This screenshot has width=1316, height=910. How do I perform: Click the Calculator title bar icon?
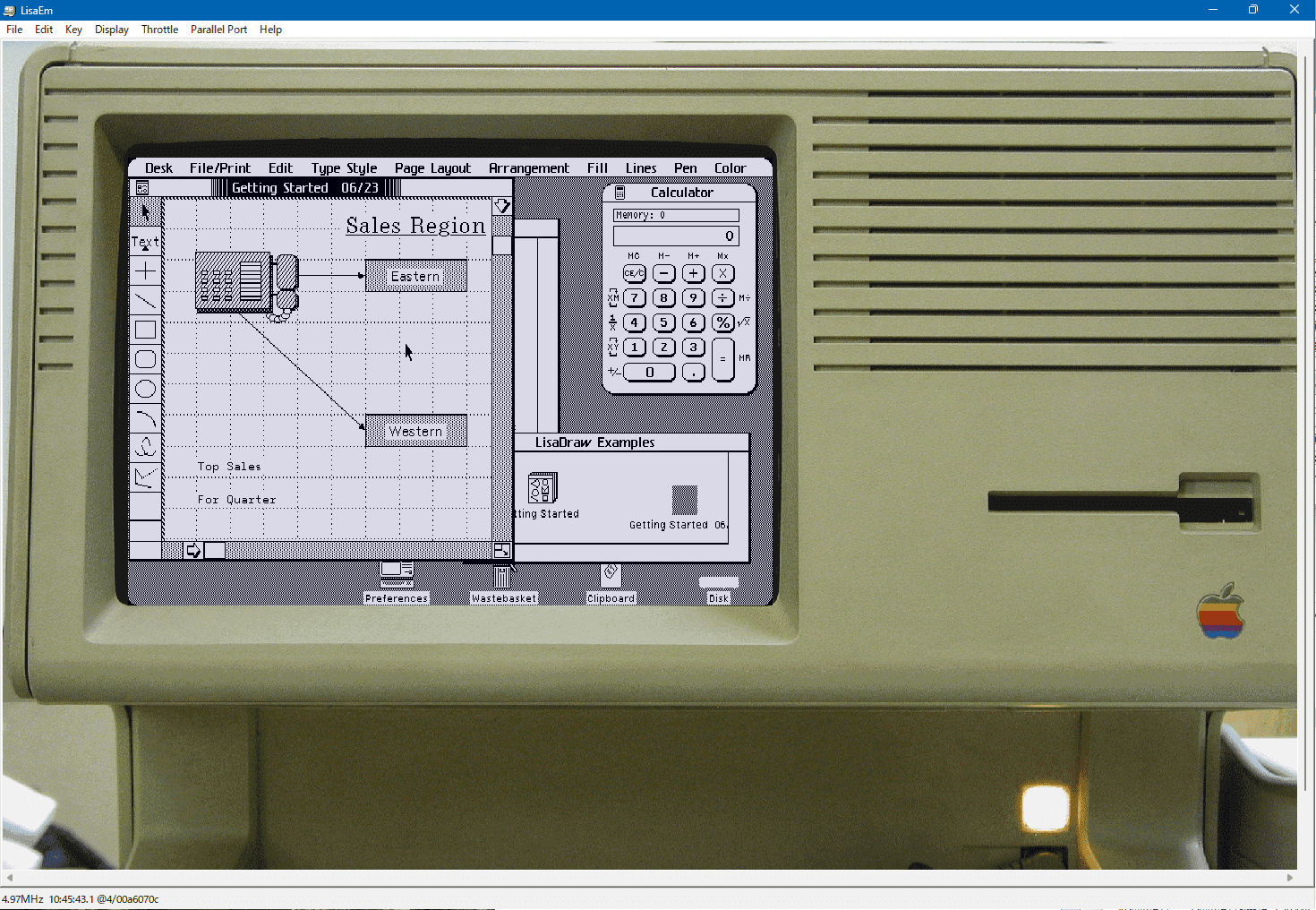620,193
